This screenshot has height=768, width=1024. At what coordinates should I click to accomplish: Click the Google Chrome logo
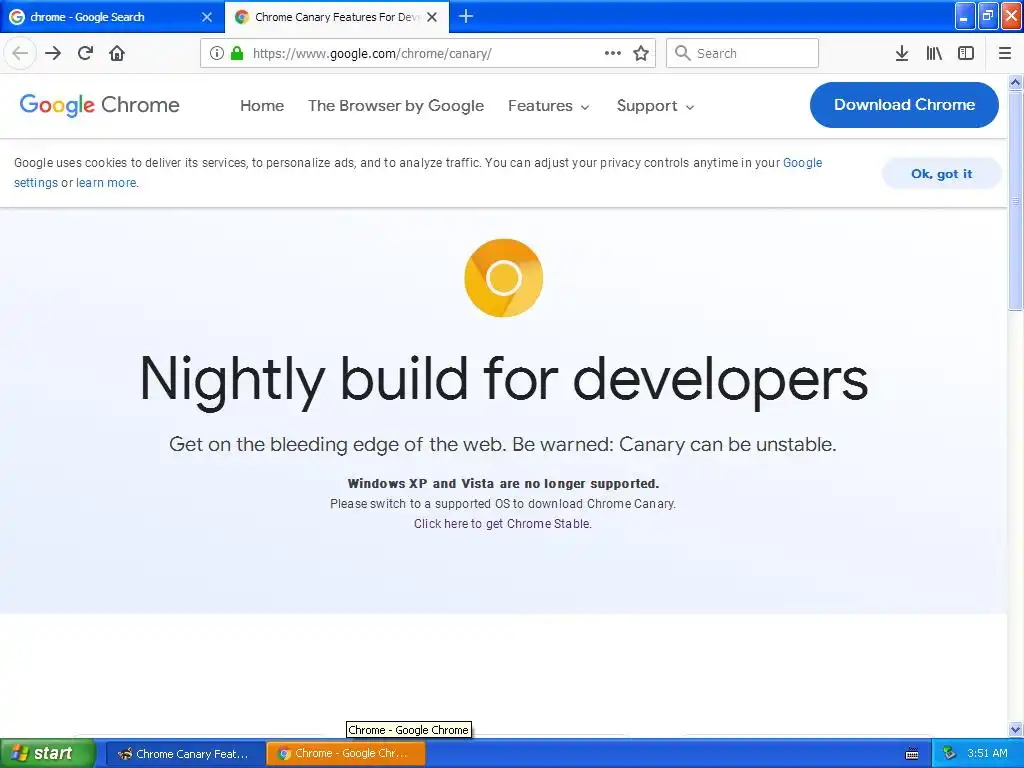pyautogui.click(x=99, y=105)
